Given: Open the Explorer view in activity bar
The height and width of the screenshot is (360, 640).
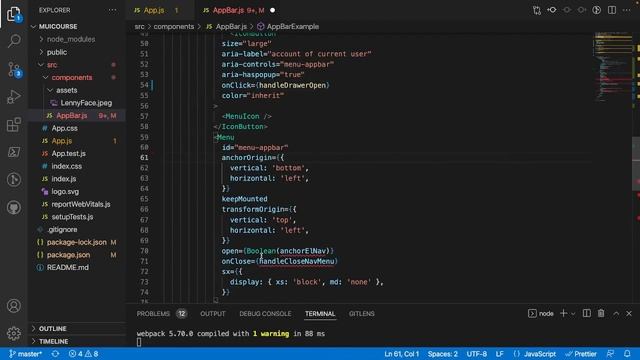Looking at the screenshot, I should click(x=14, y=14).
